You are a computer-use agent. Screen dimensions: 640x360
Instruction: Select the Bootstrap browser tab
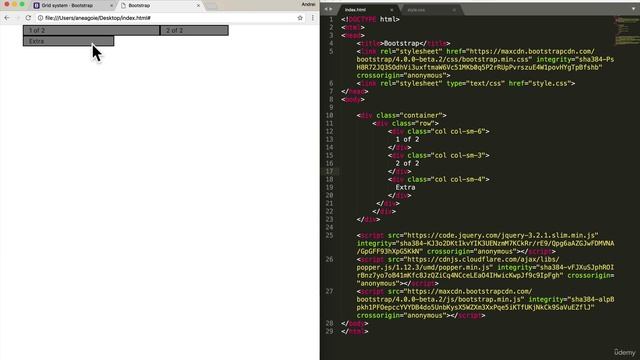click(159, 6)
